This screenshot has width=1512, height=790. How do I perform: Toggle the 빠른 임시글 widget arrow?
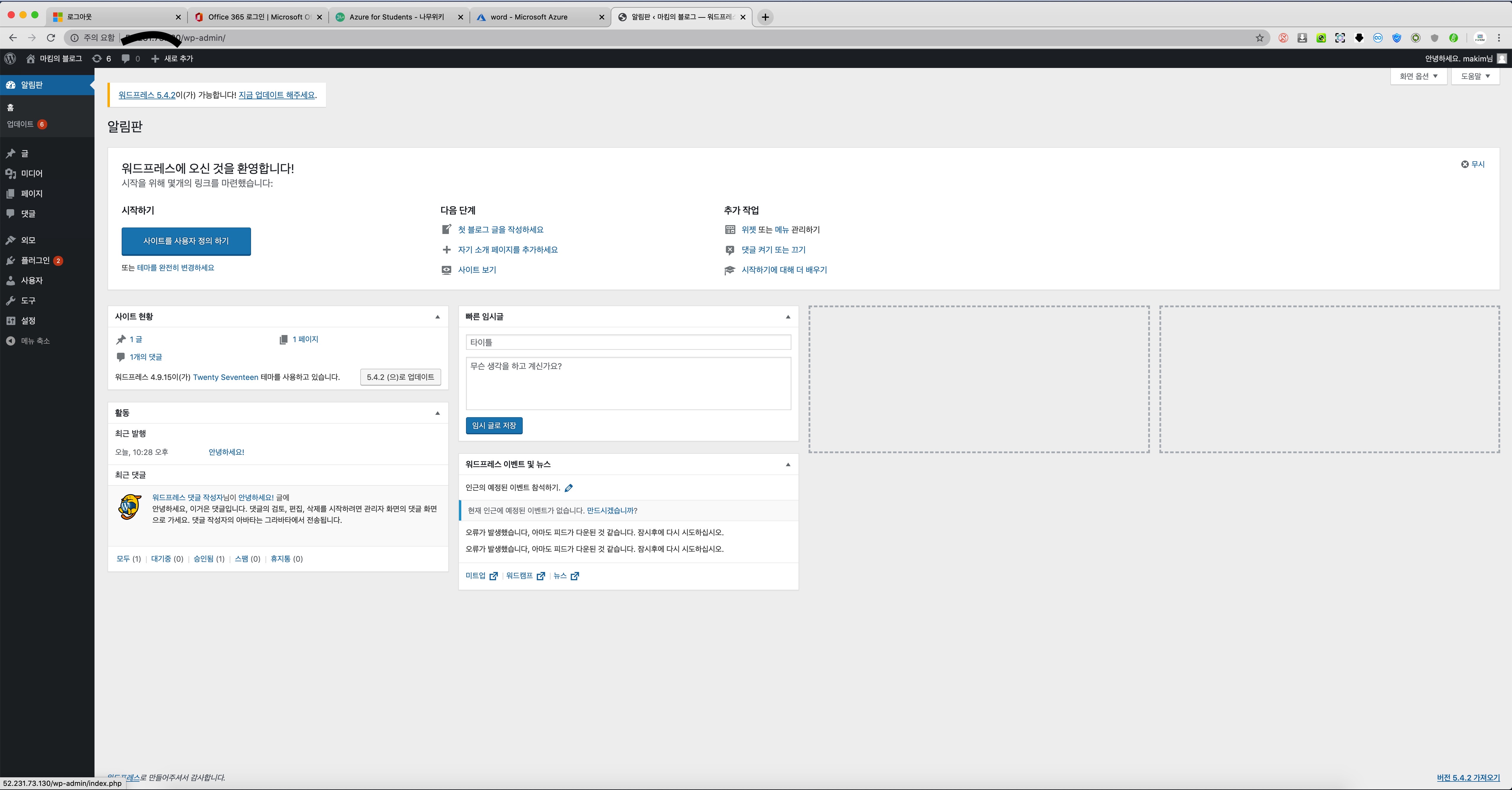point(788,317)
